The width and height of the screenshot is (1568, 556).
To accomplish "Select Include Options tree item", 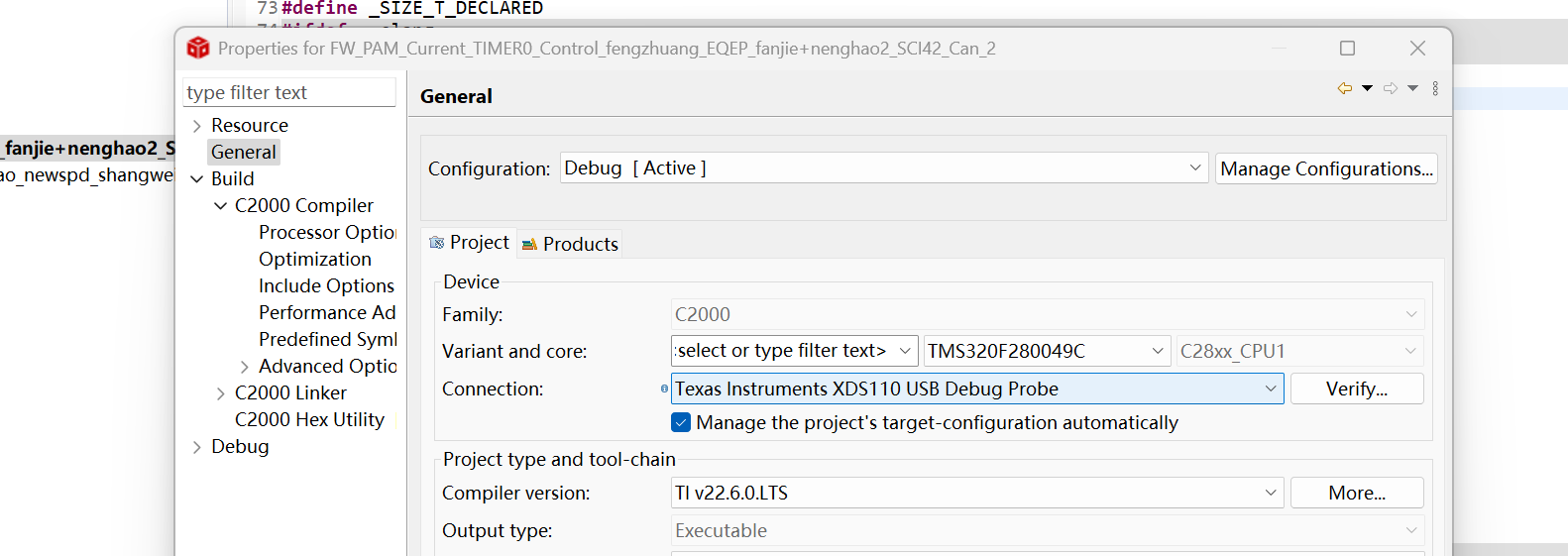I will click(326, 285).
